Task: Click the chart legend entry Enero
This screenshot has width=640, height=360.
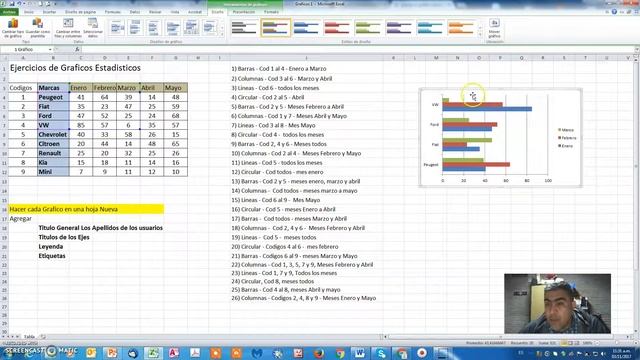Action: pyautogui.click(x=566, y=146)
